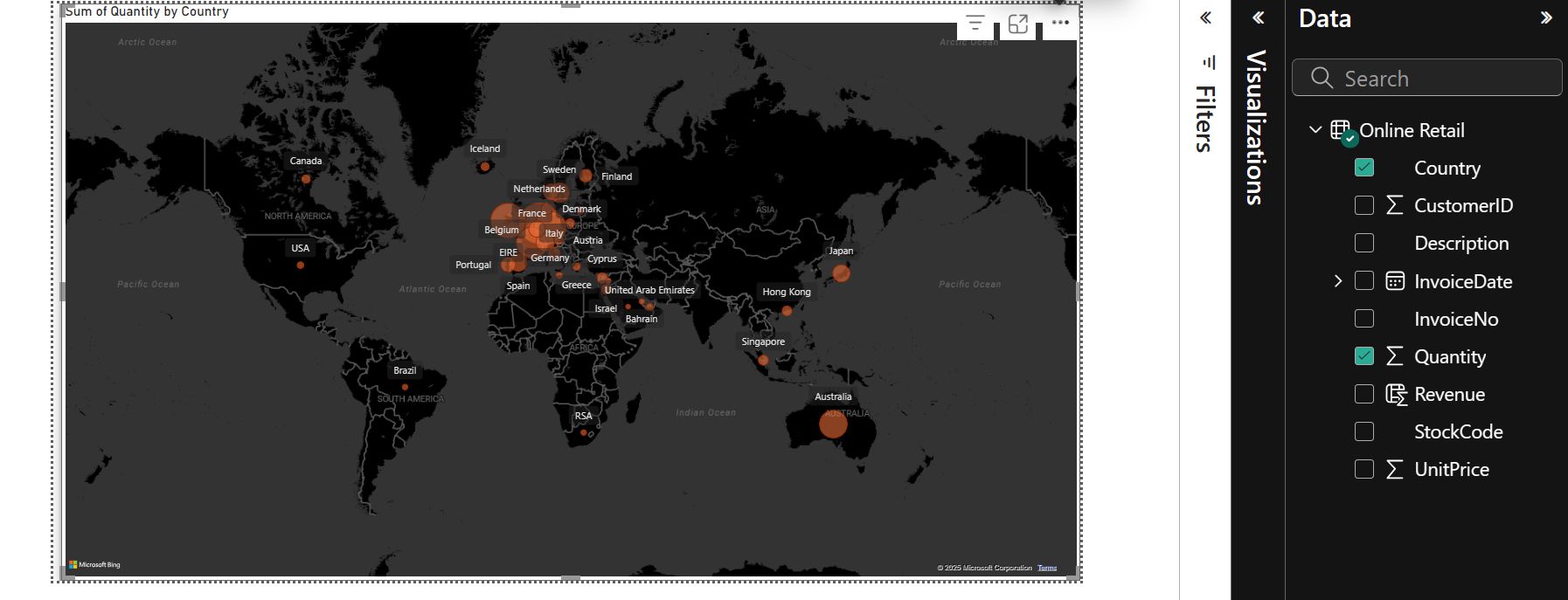Screen dimensions: 1568x600
Task: Click the Finland map label
Action: point(616,176)
